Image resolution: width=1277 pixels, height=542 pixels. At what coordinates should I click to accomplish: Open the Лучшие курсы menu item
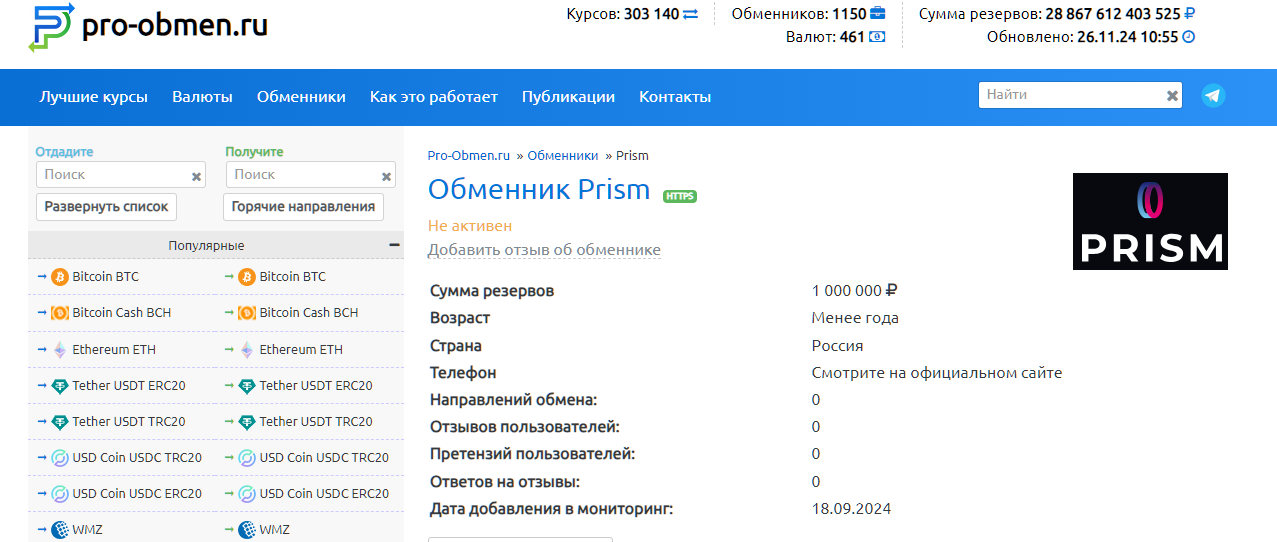click(94, 97)
